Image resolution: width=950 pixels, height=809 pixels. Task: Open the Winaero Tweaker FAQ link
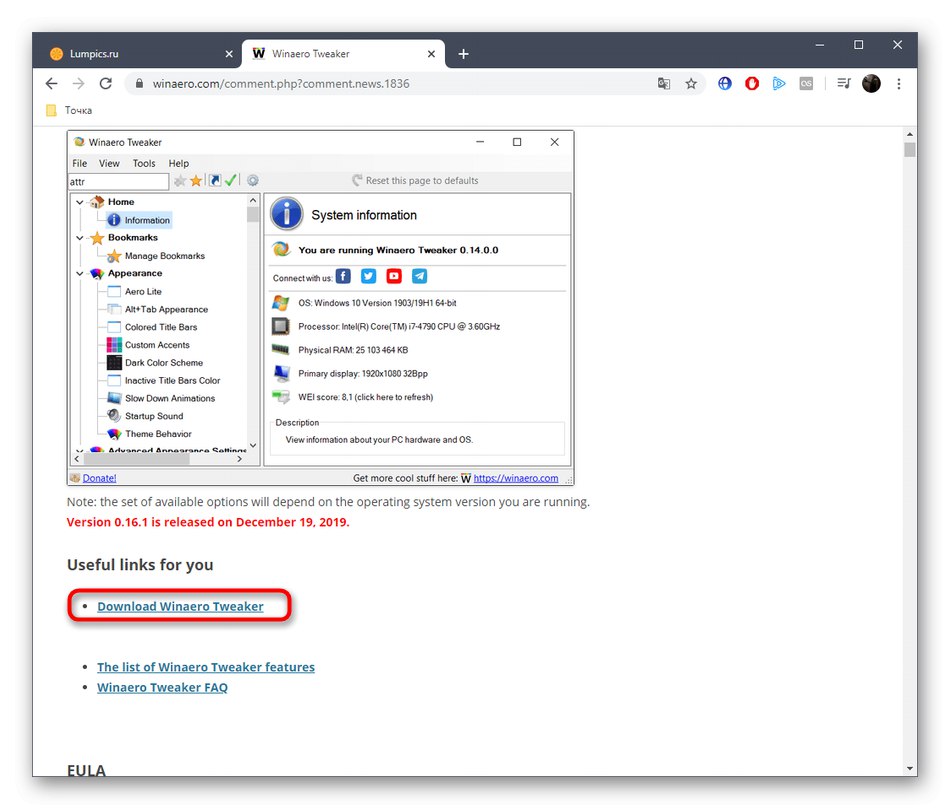(x=162, y=688)
